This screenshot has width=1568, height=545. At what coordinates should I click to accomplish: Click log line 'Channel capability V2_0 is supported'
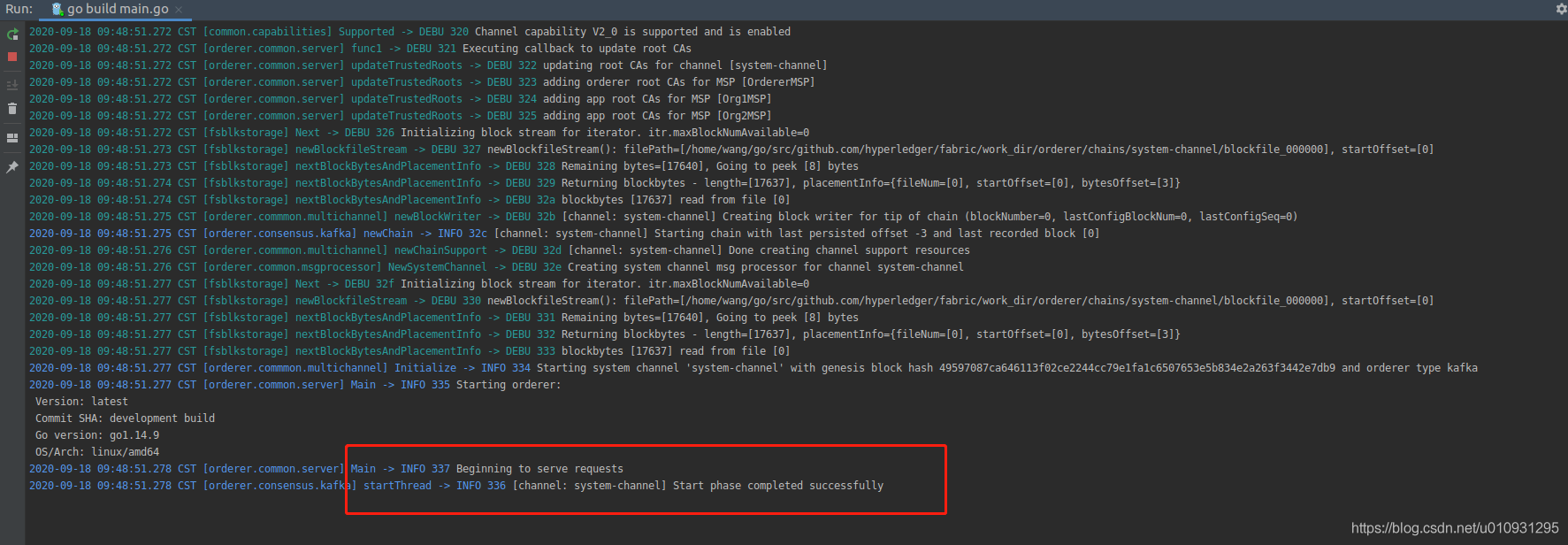click(x=410, y=32)
